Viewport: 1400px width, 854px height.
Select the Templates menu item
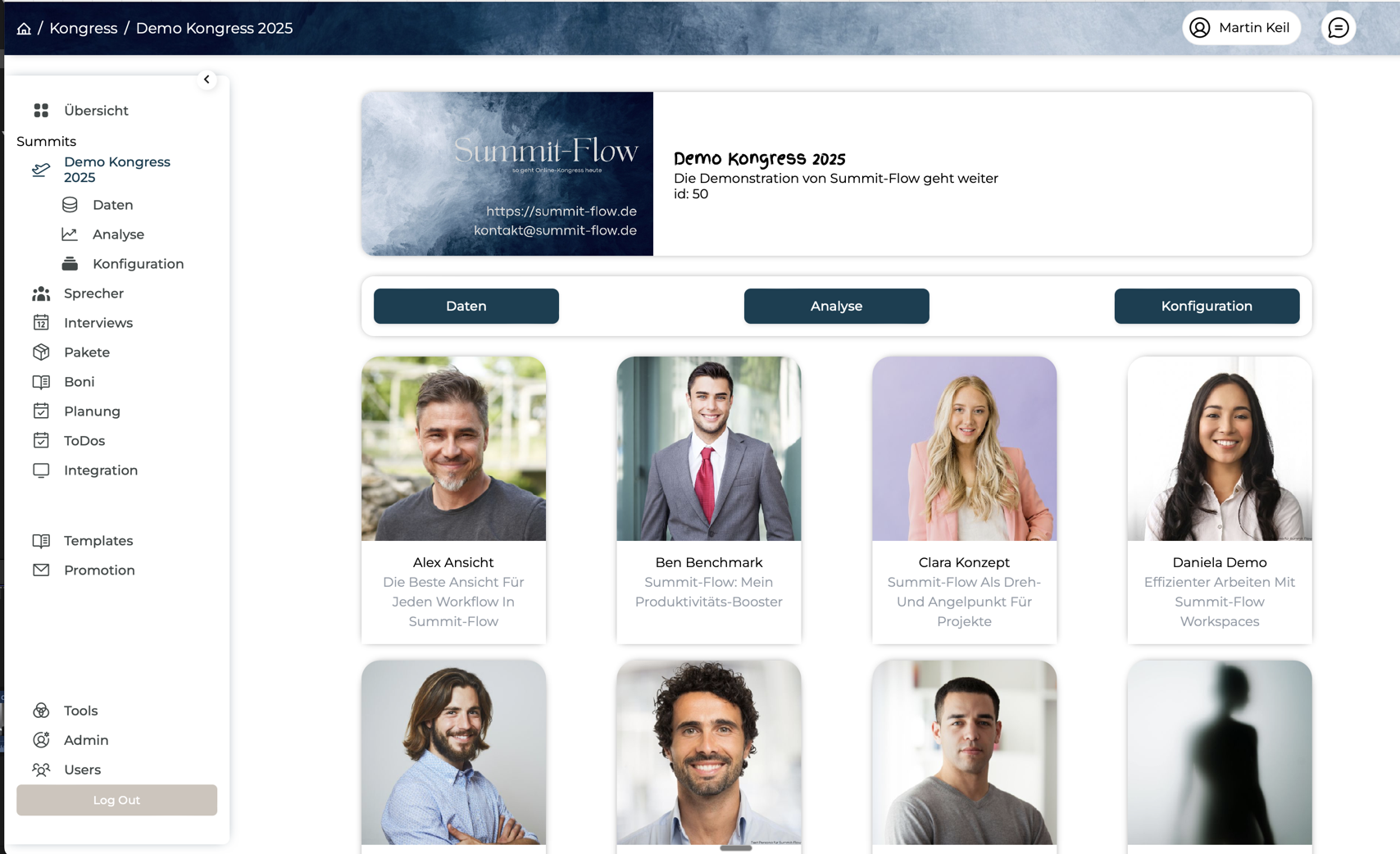98,541
